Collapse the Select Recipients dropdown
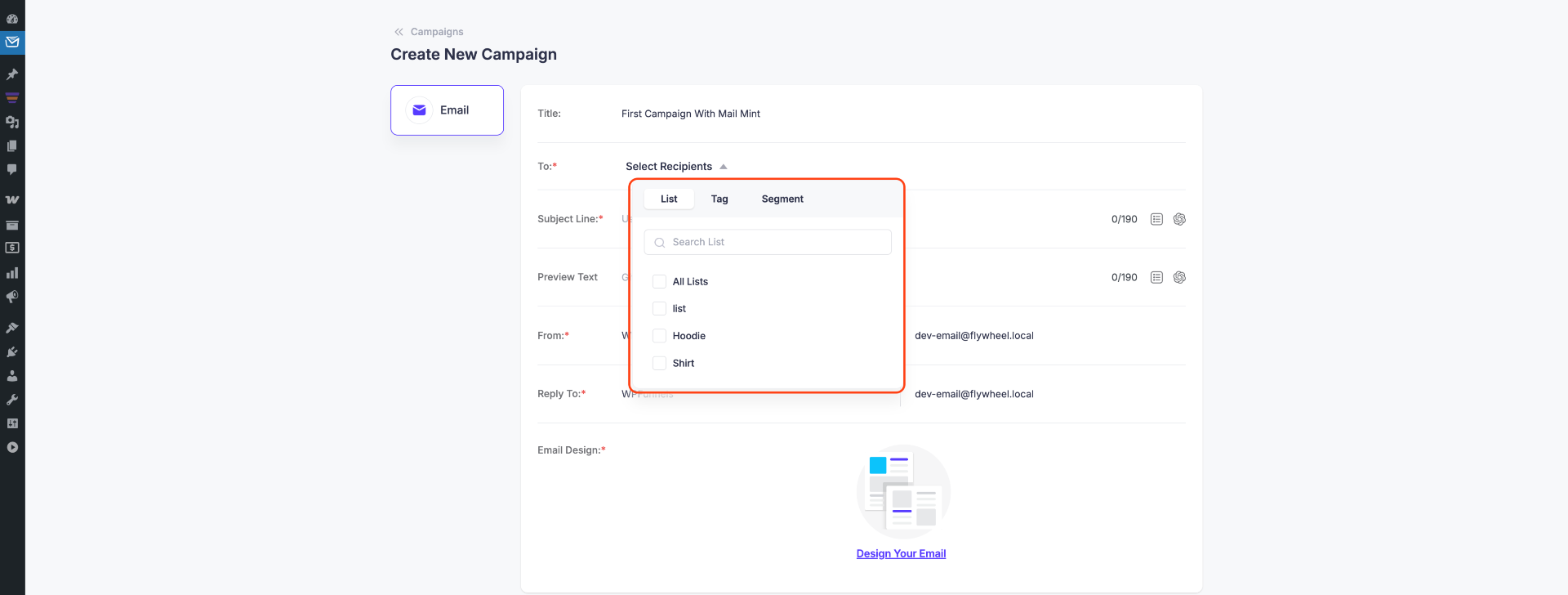This screenshot has height=595, width=1568. 676,167
